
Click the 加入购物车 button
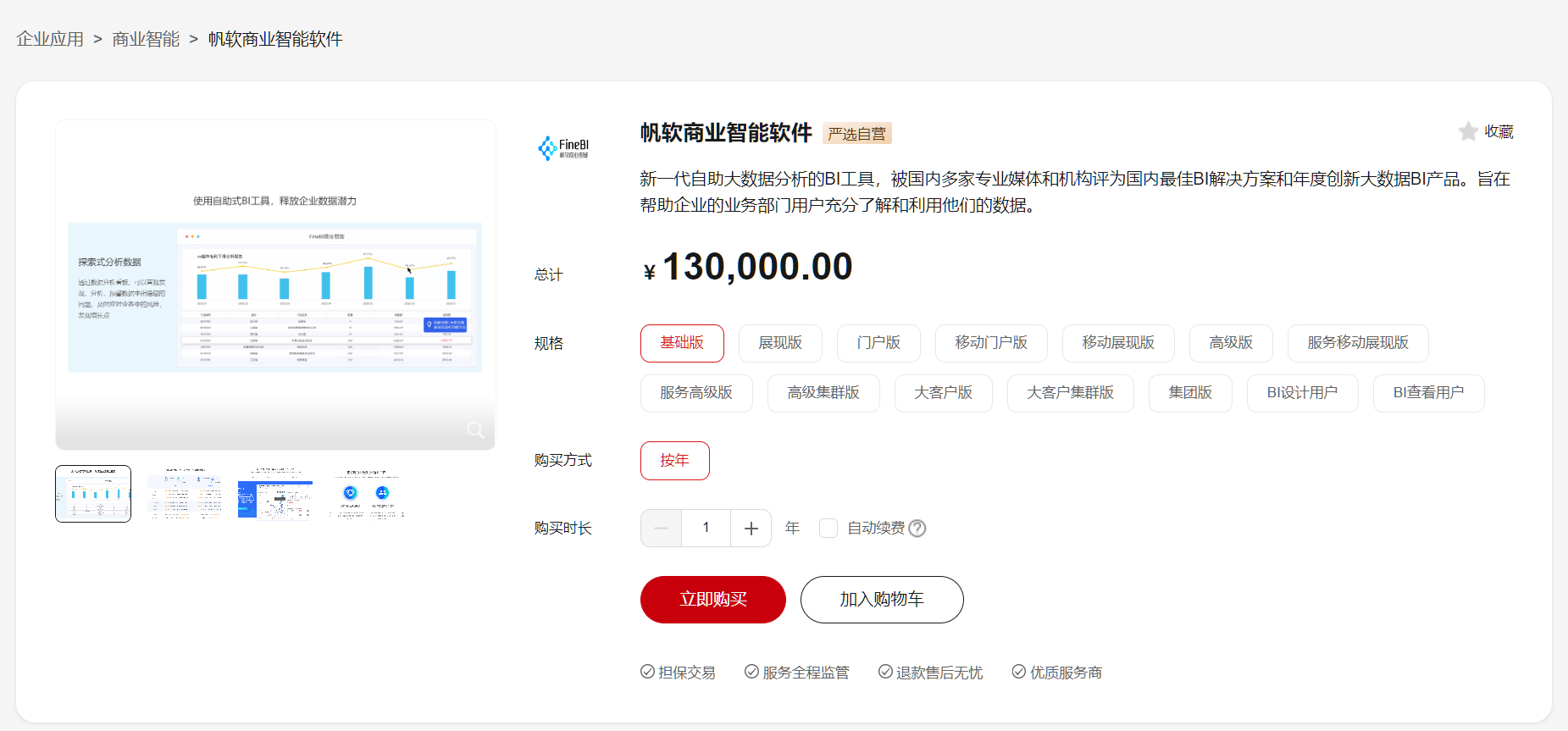pos(882,600)
